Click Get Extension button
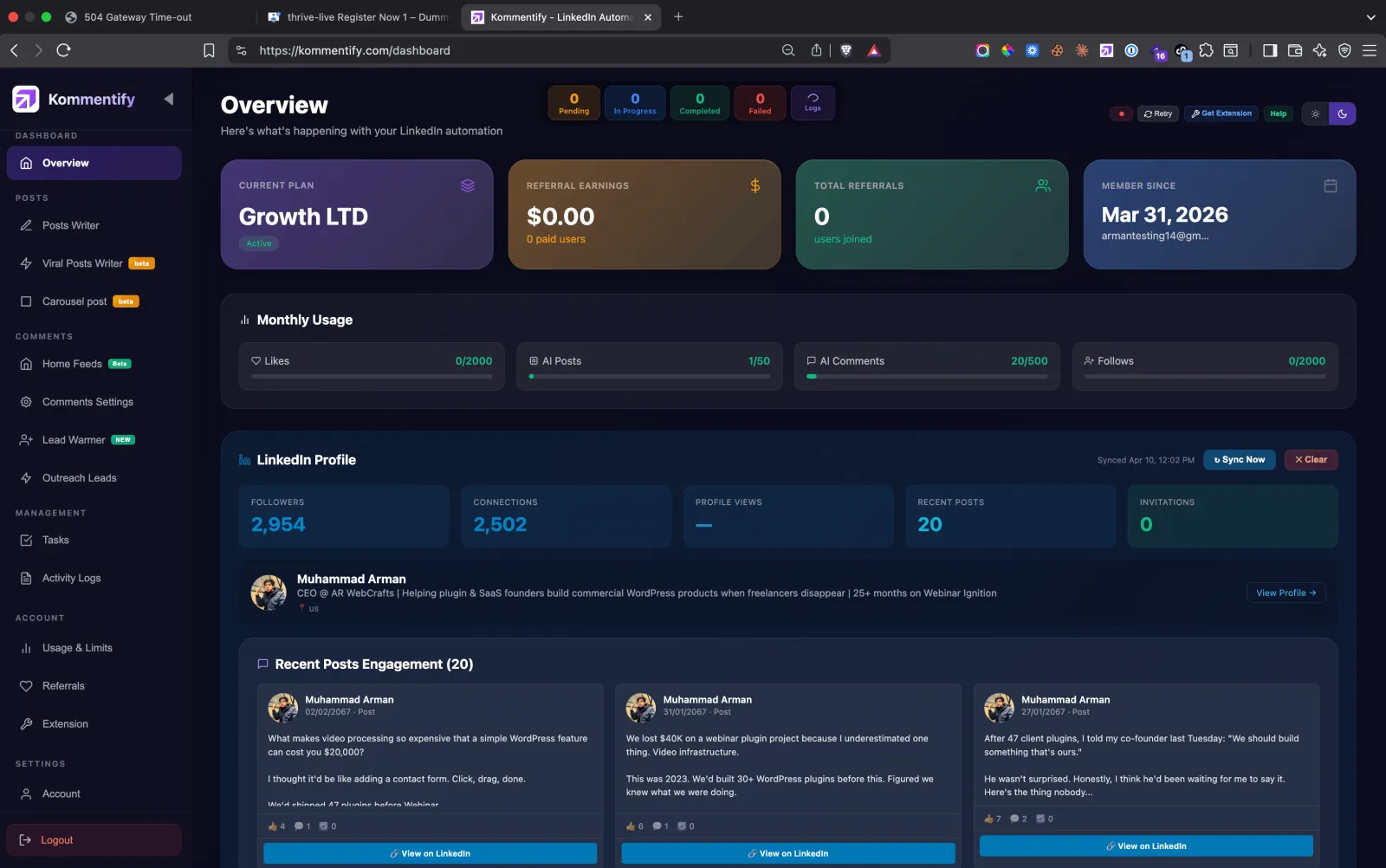Screen dimensions: 1386x868 pos(1221,113)
